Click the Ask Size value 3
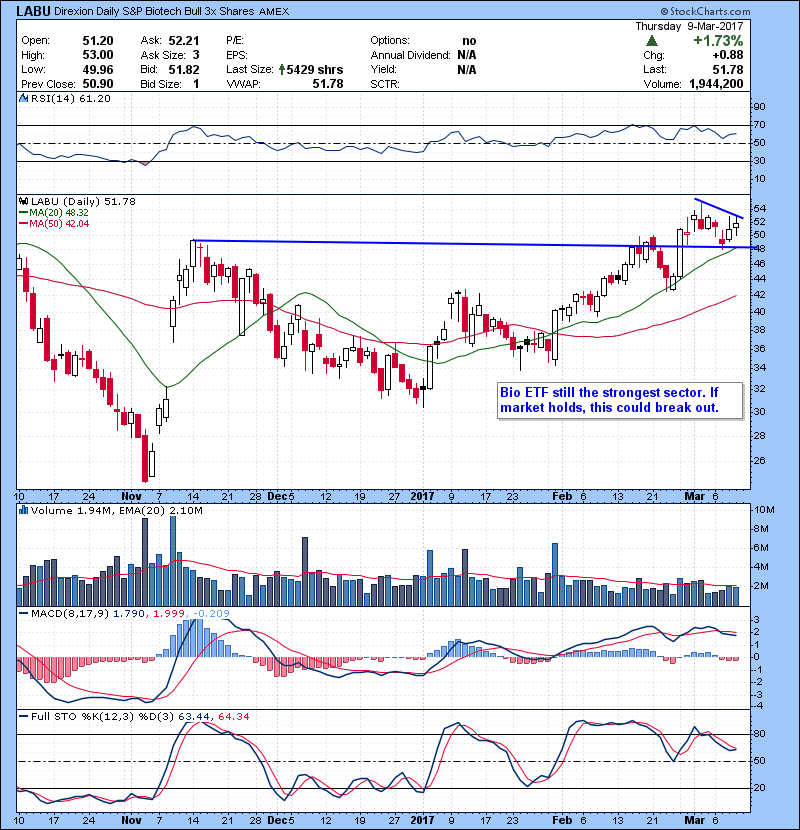Viewport: 800px width, 830px height. 196,55
